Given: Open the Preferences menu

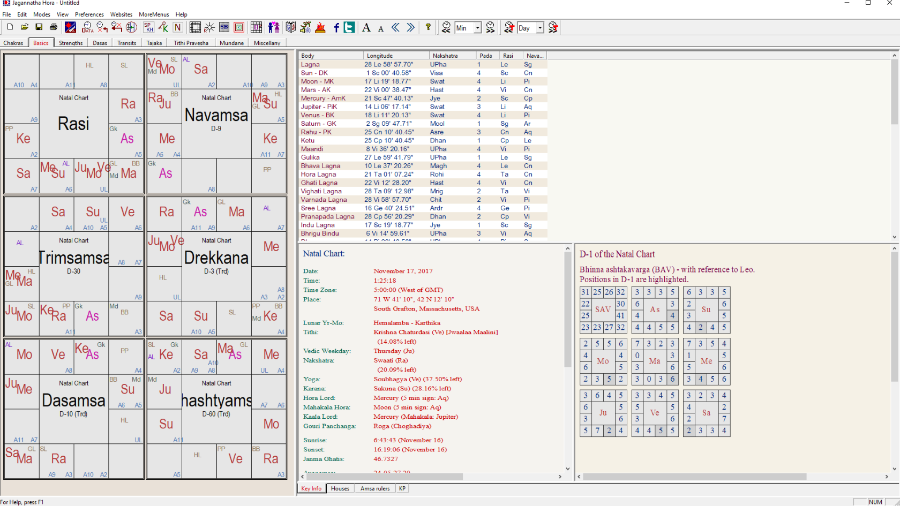Looking at the screenshot, I should click(x=89, y=15).
